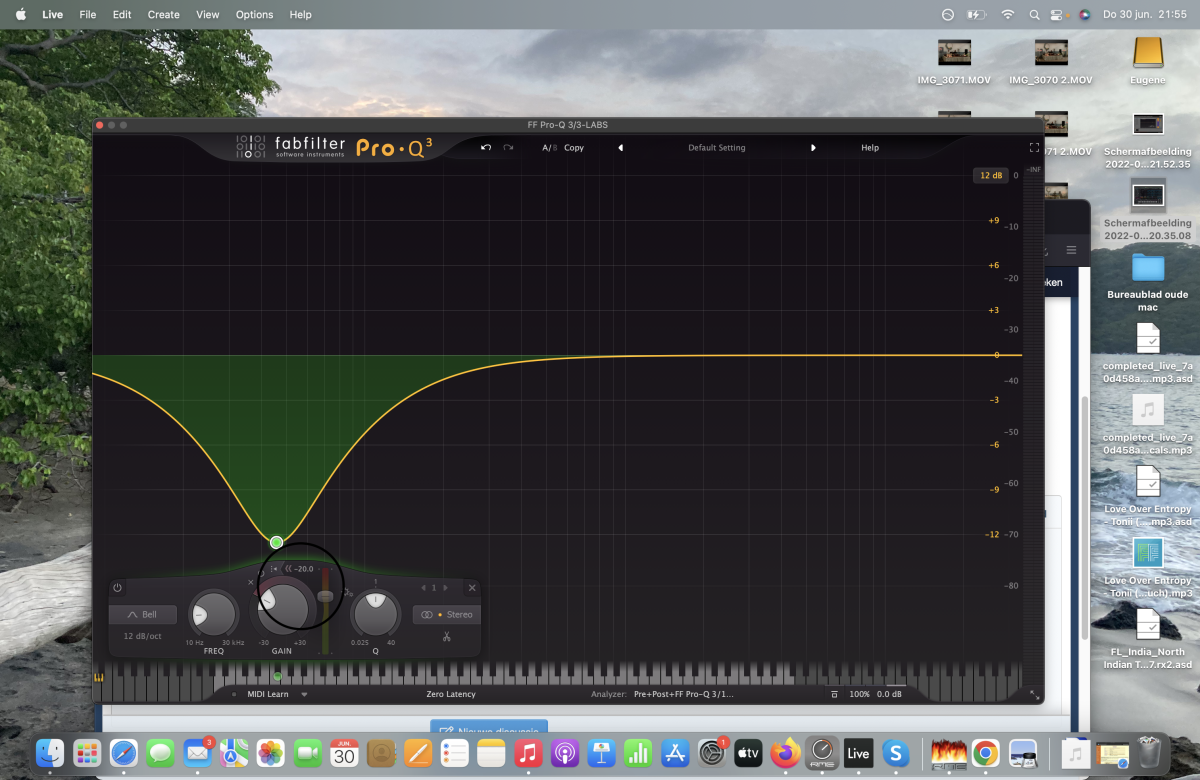Open the Default Setting preset menu
This screenshot has height=780, width=1200.
717,147
